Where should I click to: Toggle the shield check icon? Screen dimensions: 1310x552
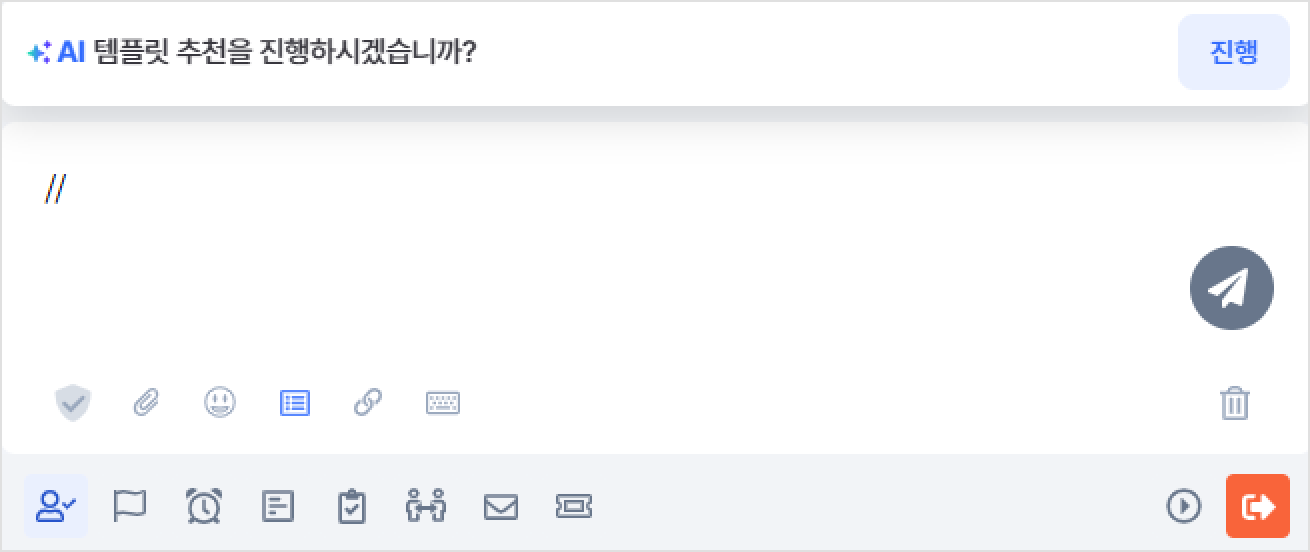[73, 404]
